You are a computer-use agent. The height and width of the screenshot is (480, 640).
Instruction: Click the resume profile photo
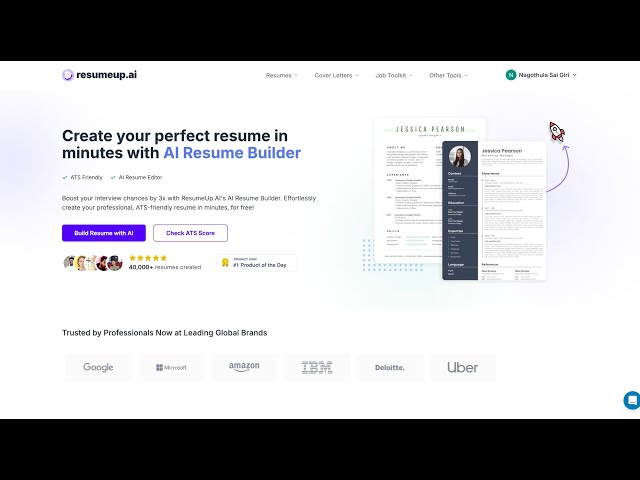460,156
